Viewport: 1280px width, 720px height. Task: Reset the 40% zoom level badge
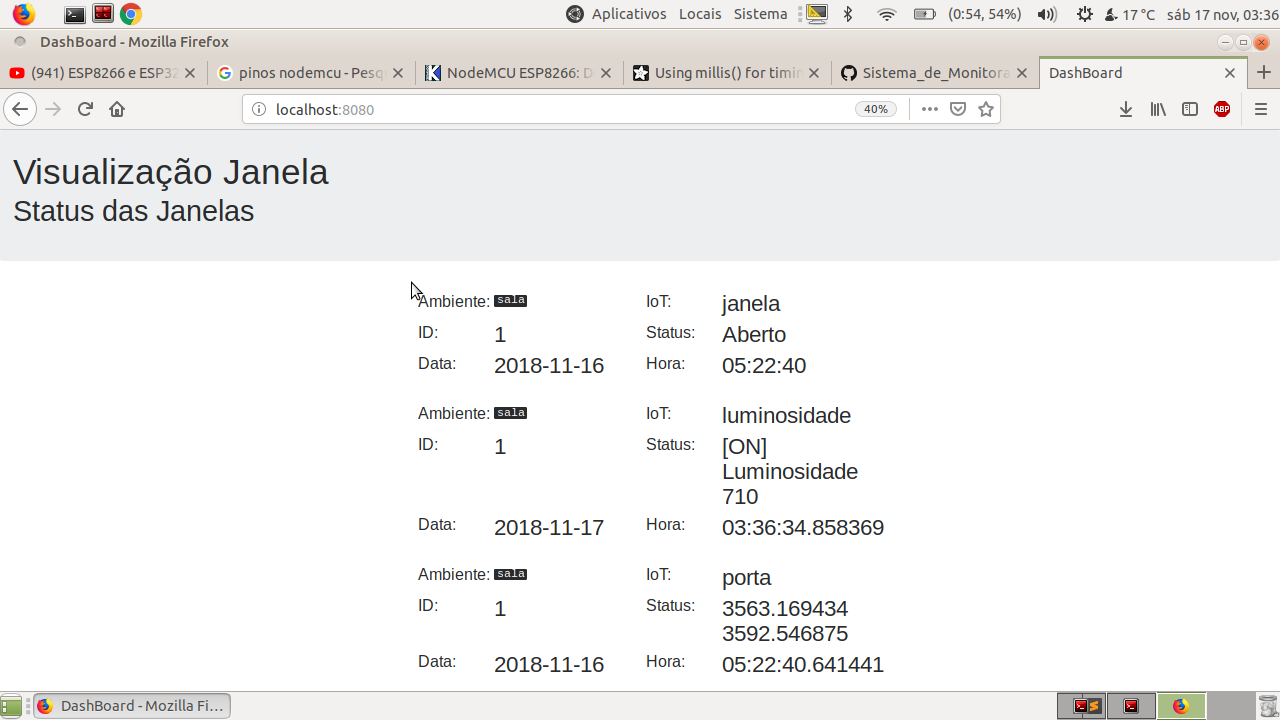[x=876, y=109]
